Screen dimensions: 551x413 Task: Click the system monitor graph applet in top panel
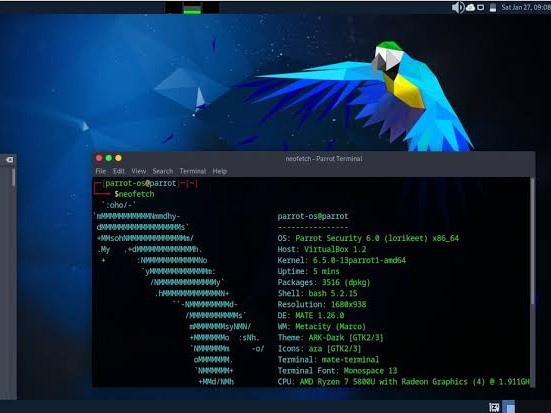(192, 8)
